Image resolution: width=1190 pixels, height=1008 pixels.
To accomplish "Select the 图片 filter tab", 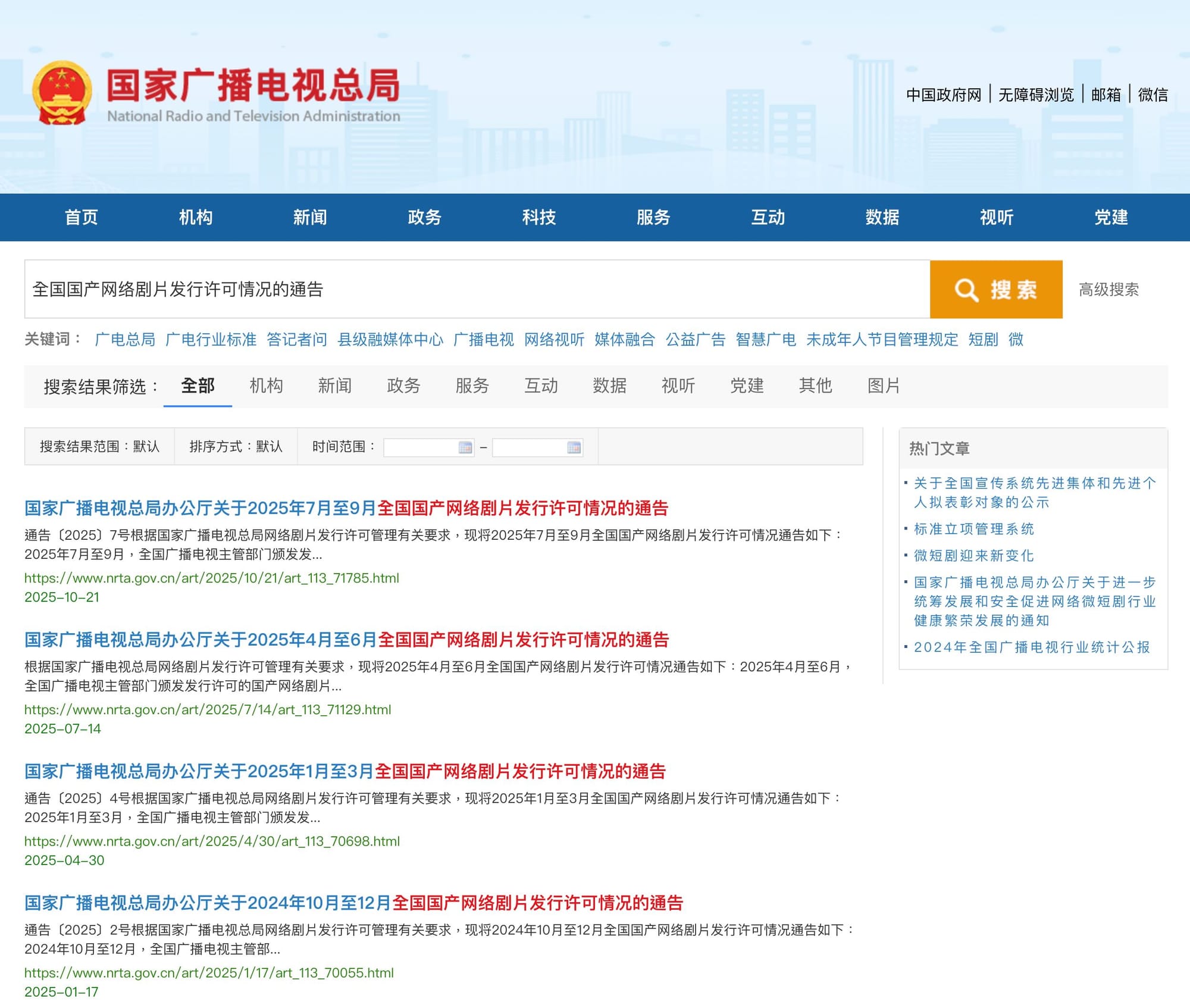I will click(x=884, y=386).
